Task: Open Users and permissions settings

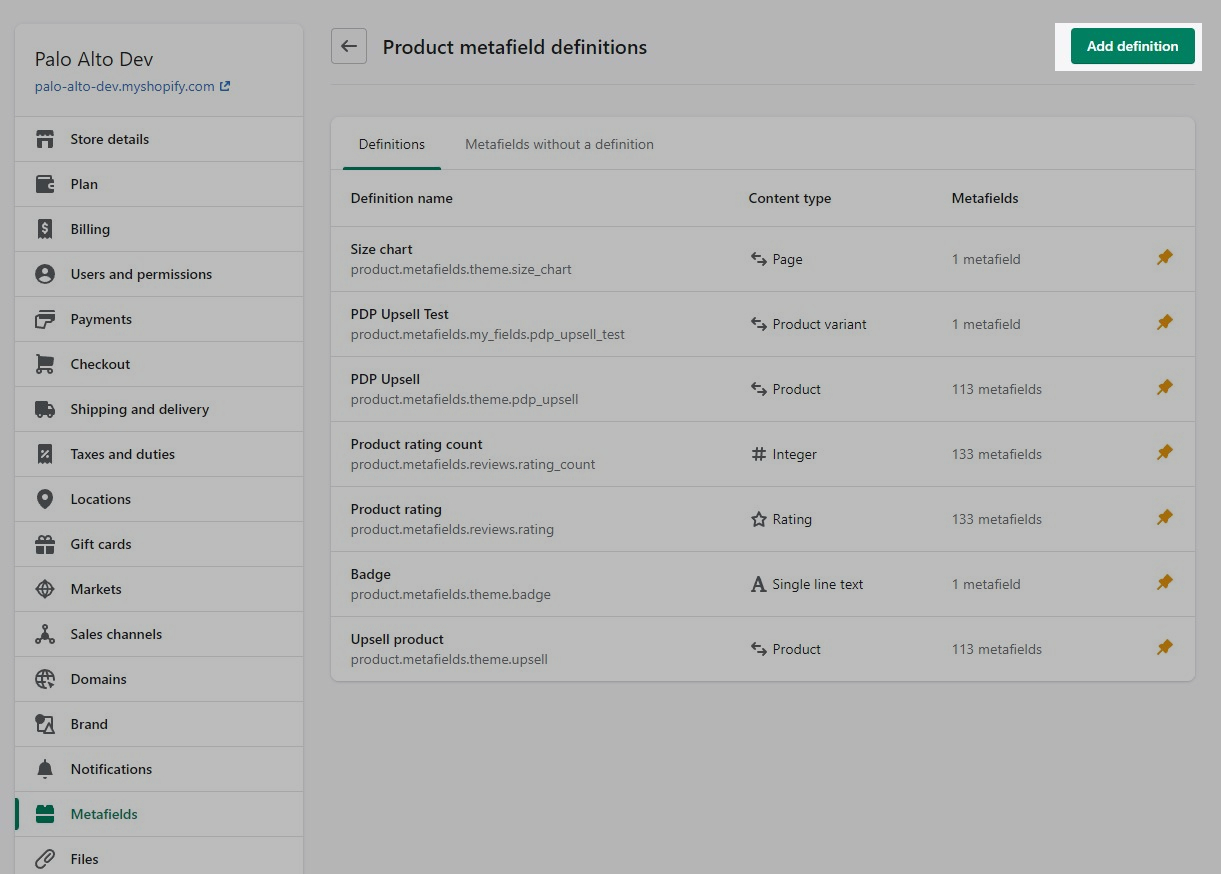Action: (x=141, y=274)
